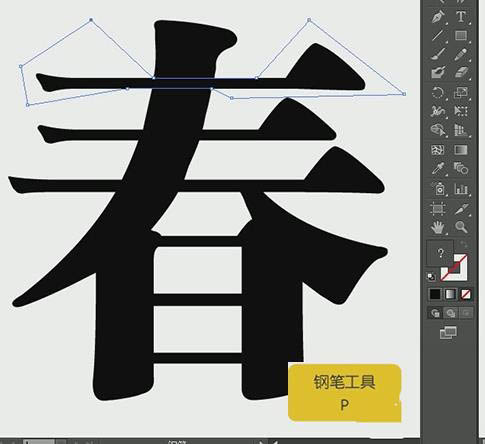Select the Slice tool
This screenshot has width=485, height=444.
pyautogui.click(x=461, y=209)
